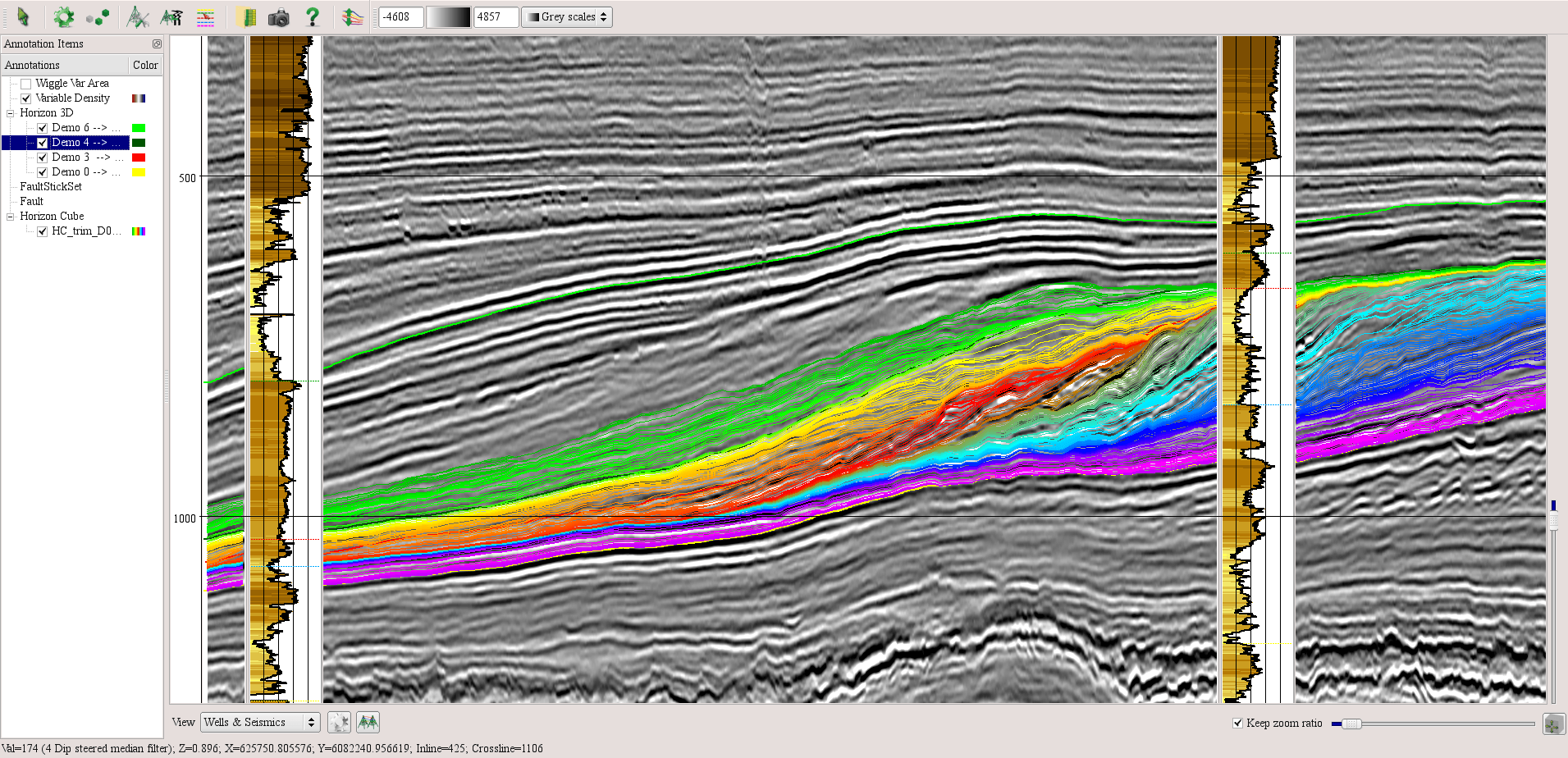The width and height of the screenshot is (1568, 758).
Task: Click the colored dashed lines marker icon
Action: coord(205,16)
